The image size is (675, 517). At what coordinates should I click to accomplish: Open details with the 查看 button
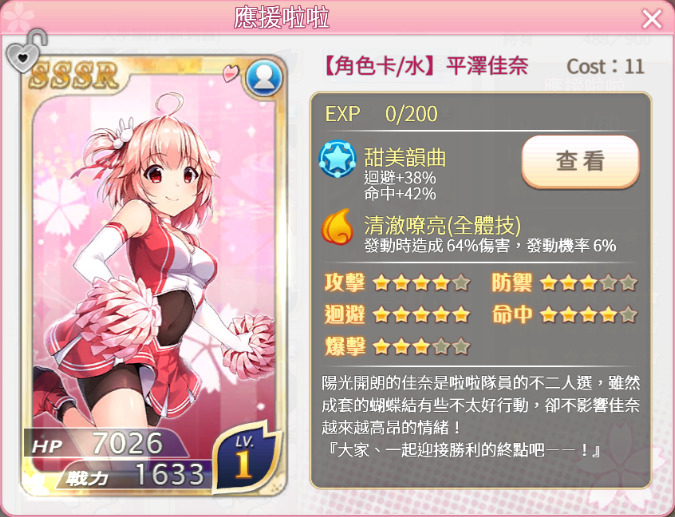point(580,162)
